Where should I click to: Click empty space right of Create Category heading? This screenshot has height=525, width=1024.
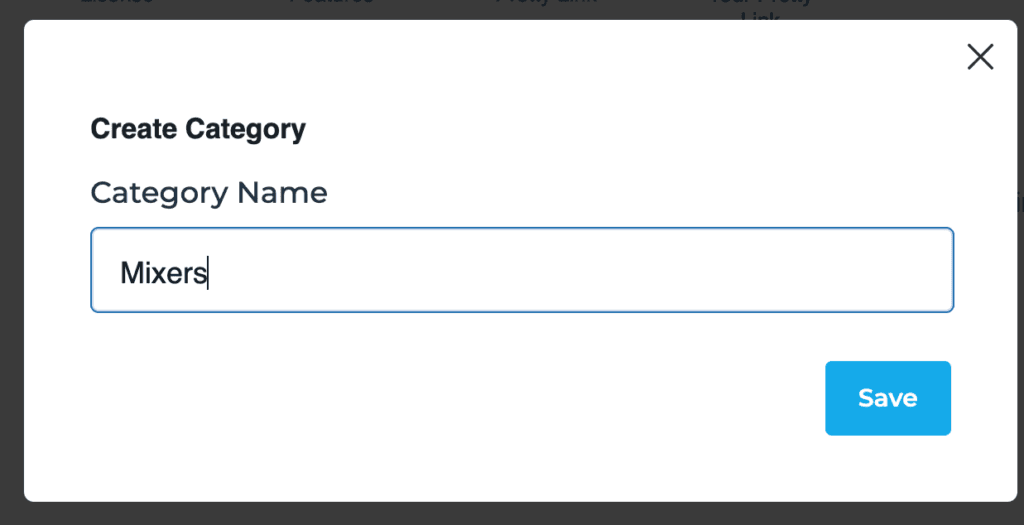(600, 129)
